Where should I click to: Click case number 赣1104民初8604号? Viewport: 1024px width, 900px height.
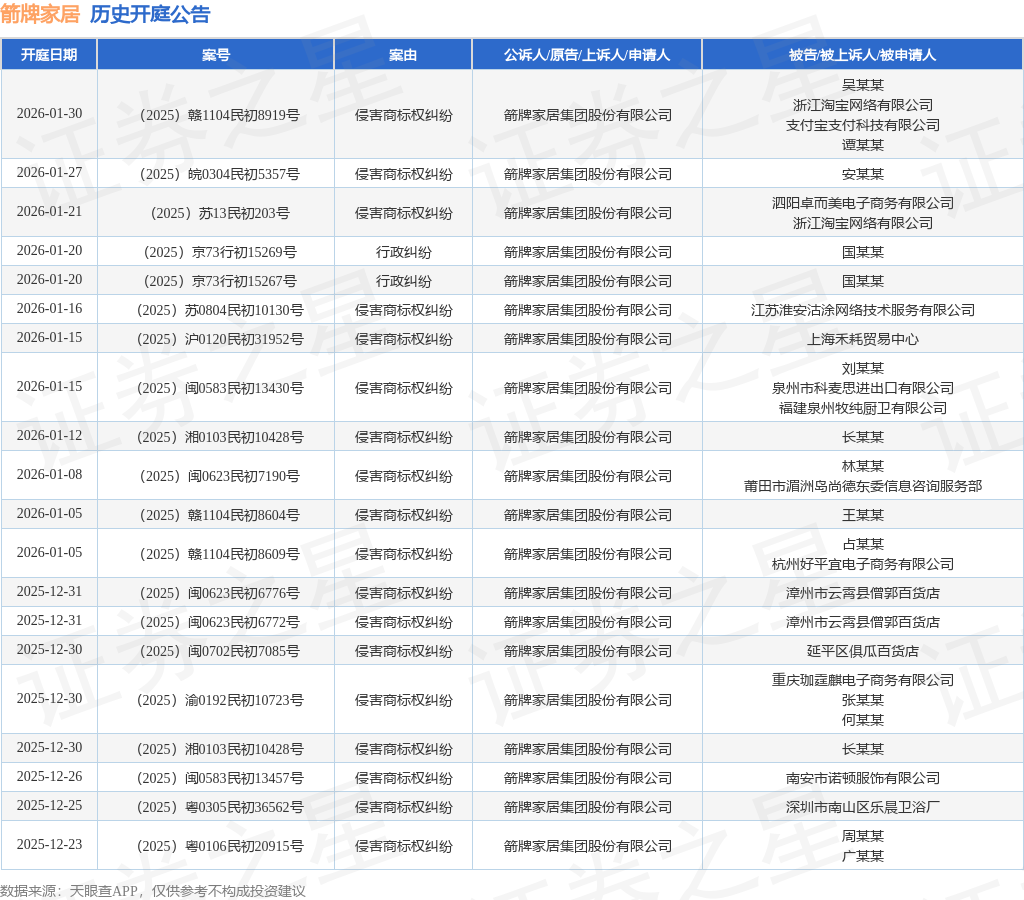(x=219, y=515)
